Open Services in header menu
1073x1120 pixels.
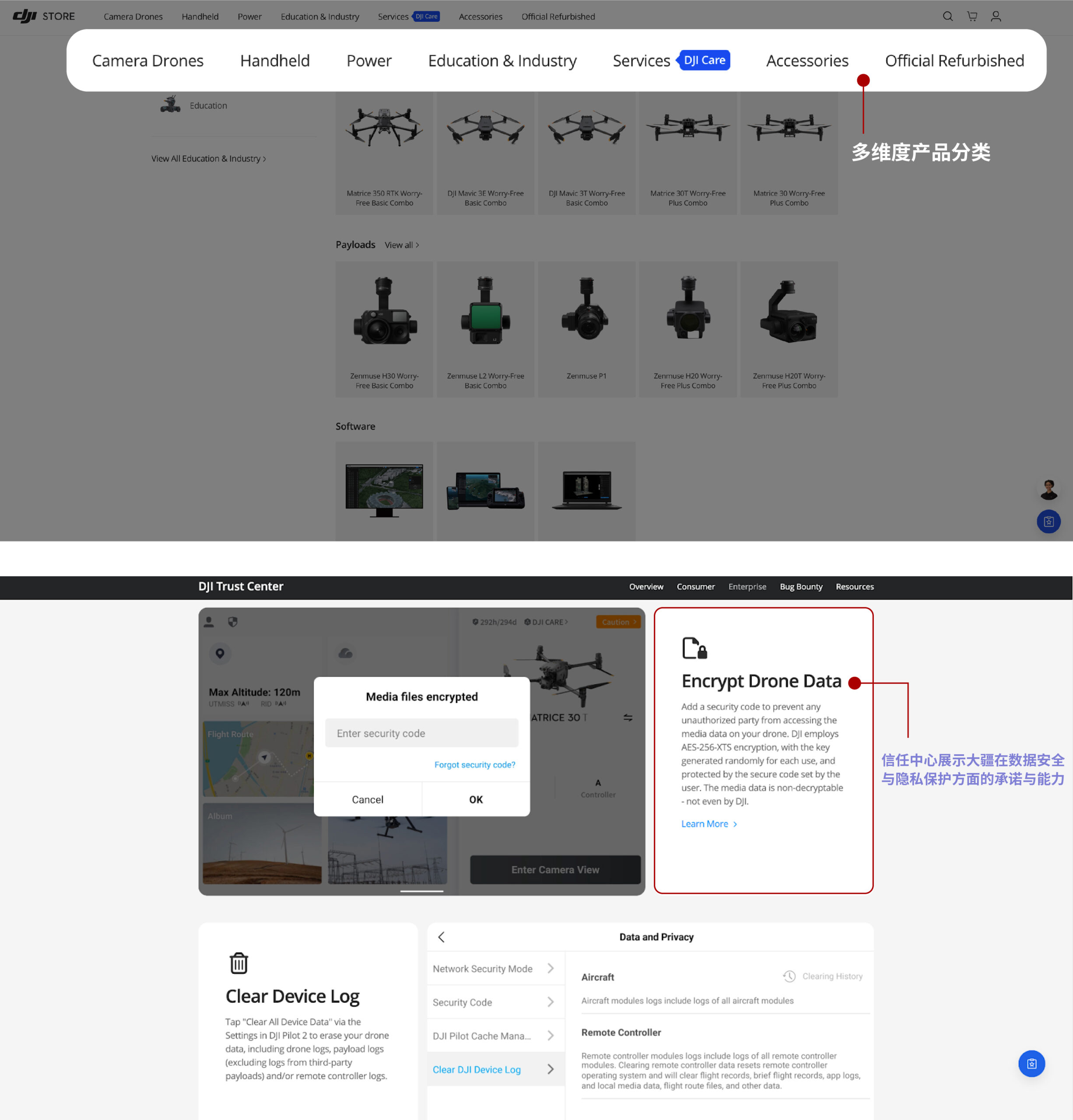click(x=393, y=17)
